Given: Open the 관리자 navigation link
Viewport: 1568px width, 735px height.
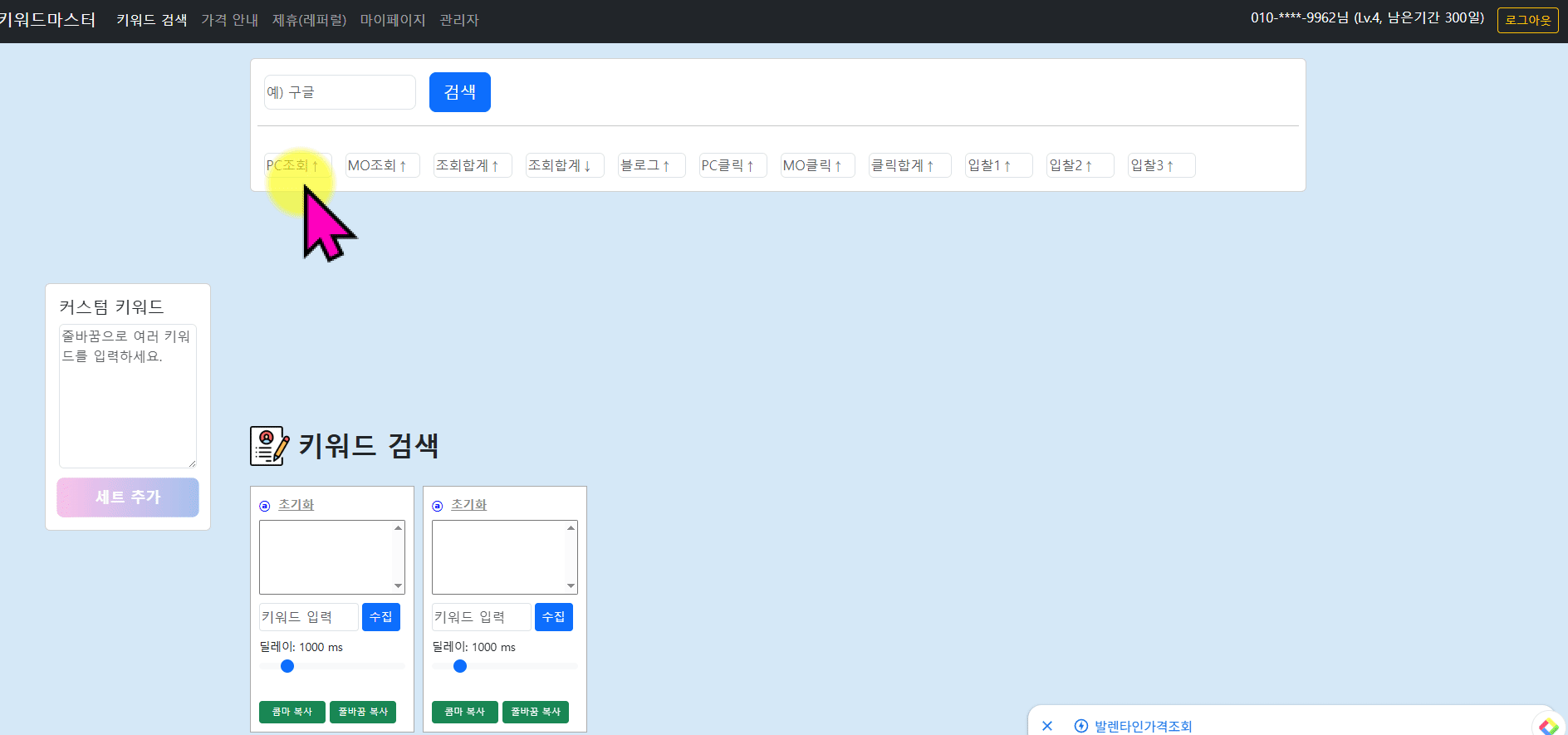Looking at the screenshot, I should click(459, 20).
